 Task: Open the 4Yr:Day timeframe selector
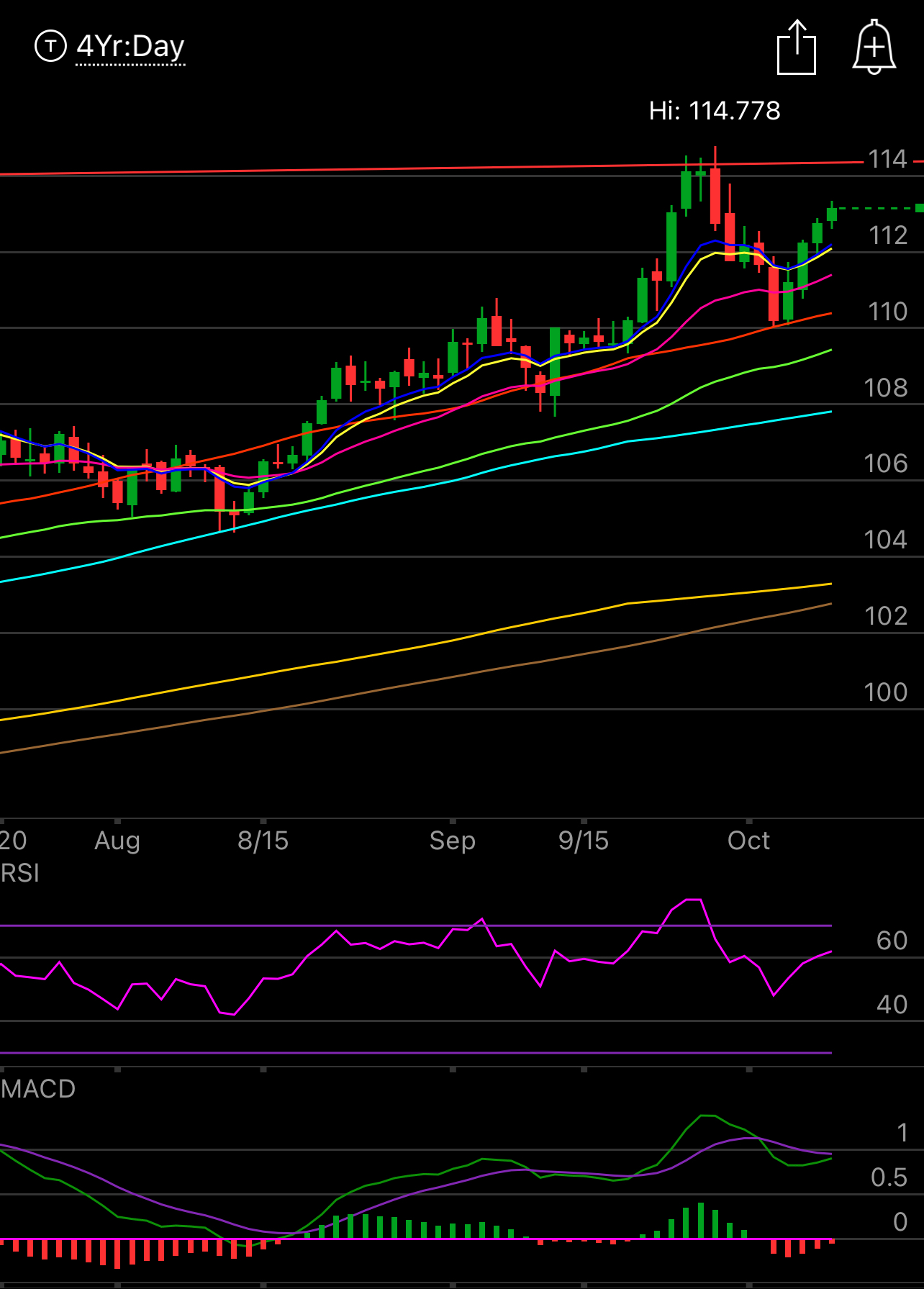[130, 47]
